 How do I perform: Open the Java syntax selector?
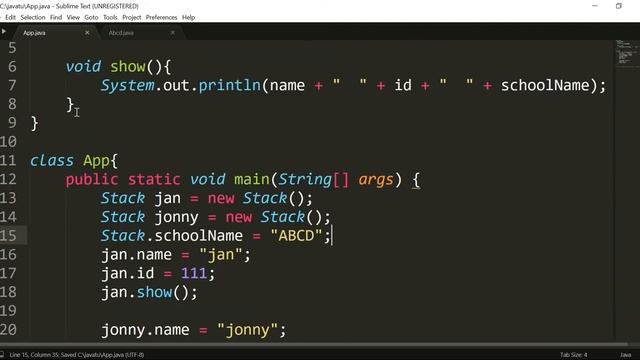625,355
